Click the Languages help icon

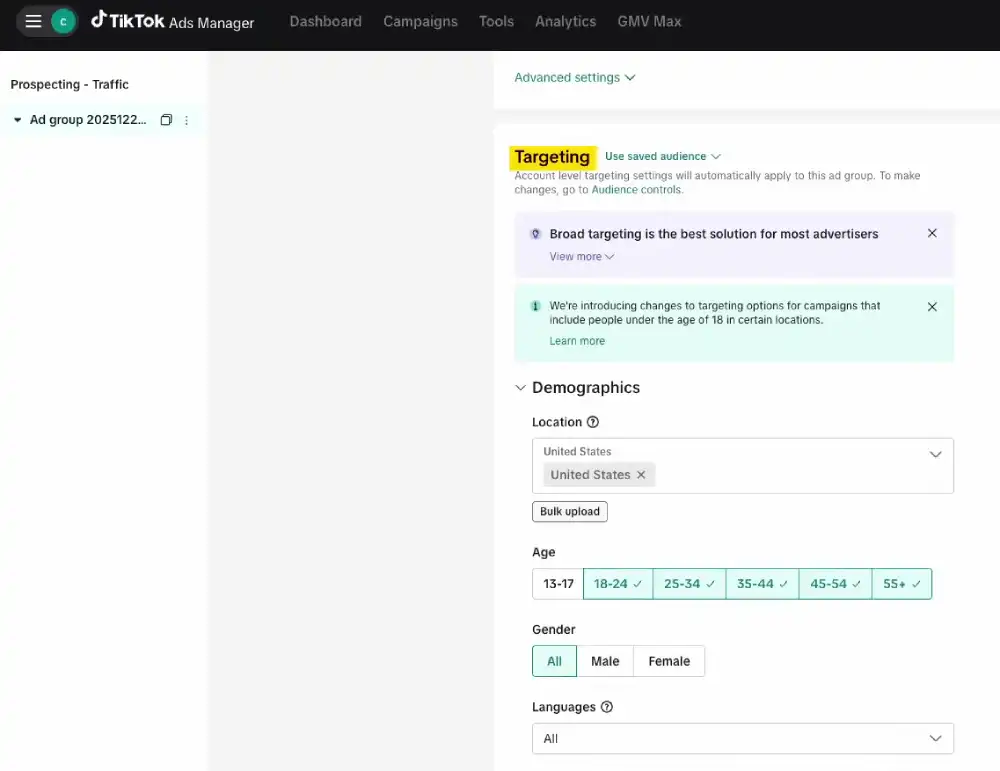(x=608, y=706)
